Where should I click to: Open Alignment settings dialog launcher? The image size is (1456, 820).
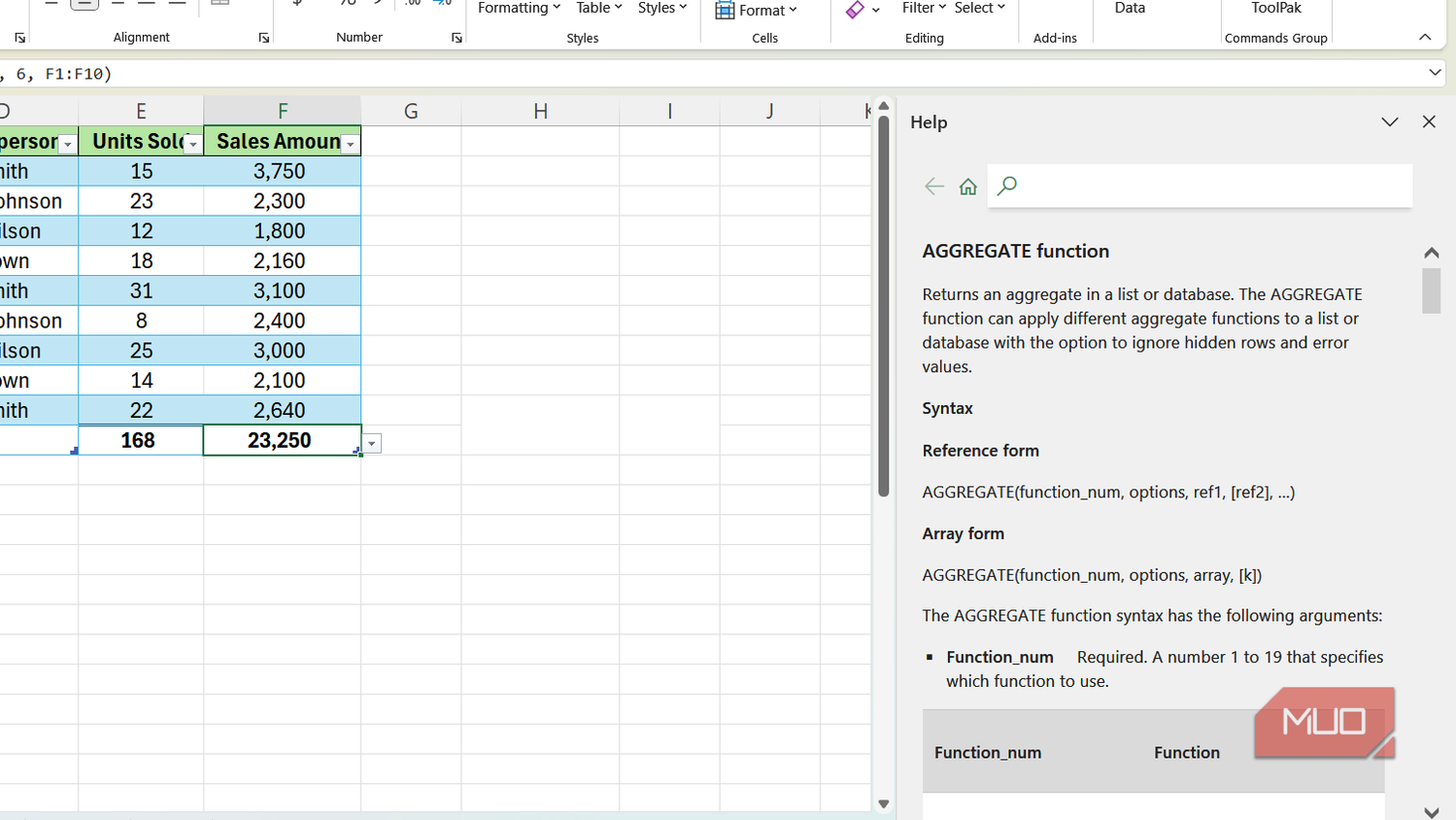click(264, 38)
